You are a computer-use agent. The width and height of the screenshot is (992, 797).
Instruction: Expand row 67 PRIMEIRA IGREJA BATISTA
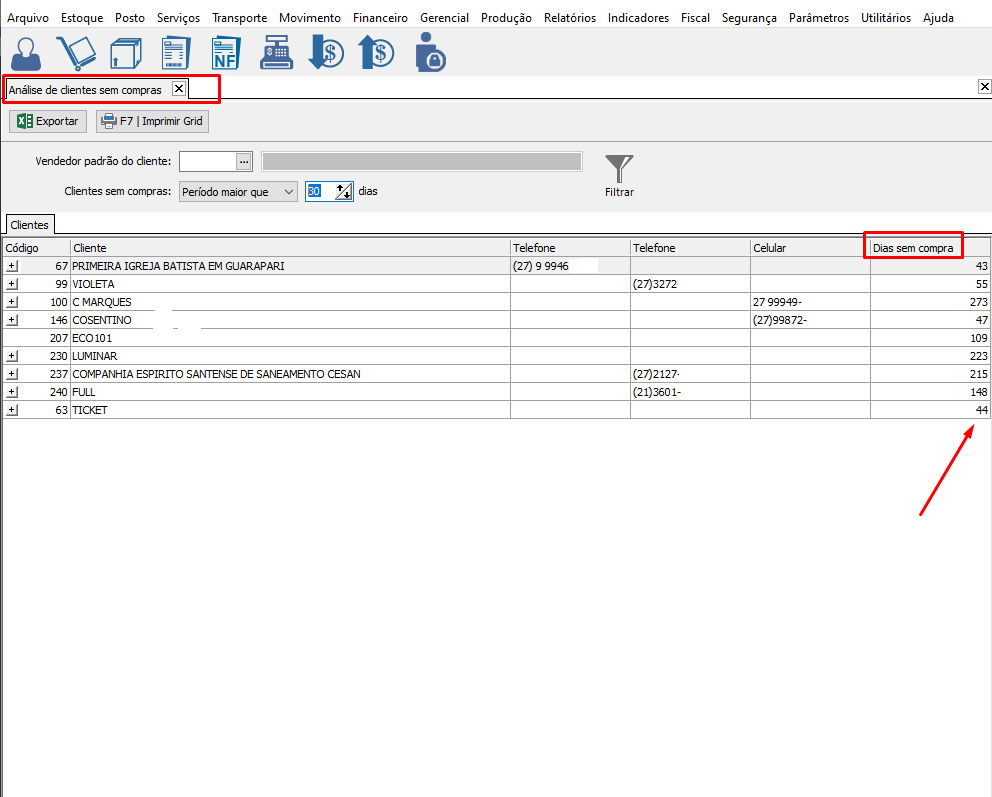click(12, 266)
